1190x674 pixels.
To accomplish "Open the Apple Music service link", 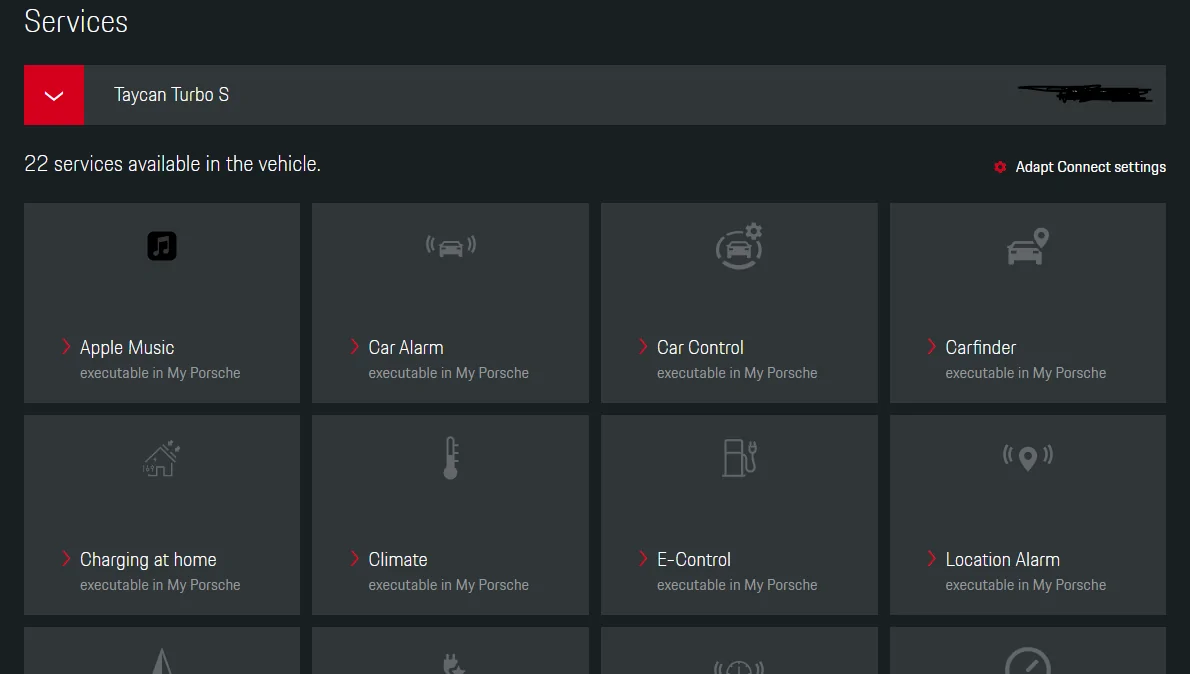I will [x=127, y=348].
